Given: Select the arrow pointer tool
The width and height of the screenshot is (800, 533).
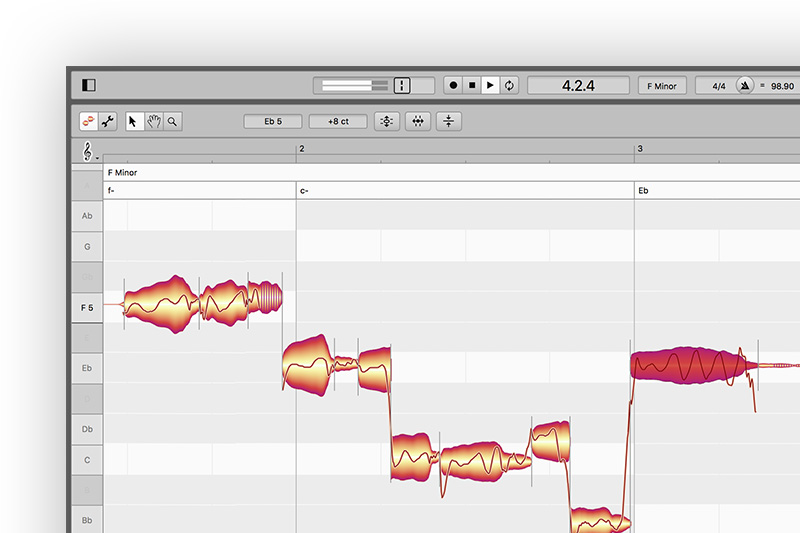Looking at the screenshot, I should coord(135,121).
